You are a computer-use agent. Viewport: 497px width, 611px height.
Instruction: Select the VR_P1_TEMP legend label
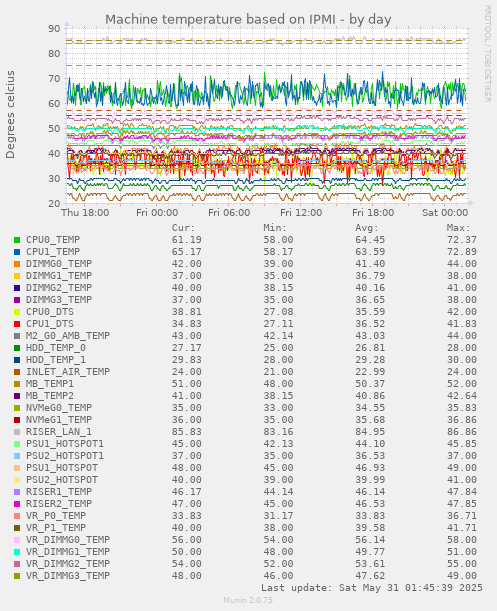click(56, 528)
